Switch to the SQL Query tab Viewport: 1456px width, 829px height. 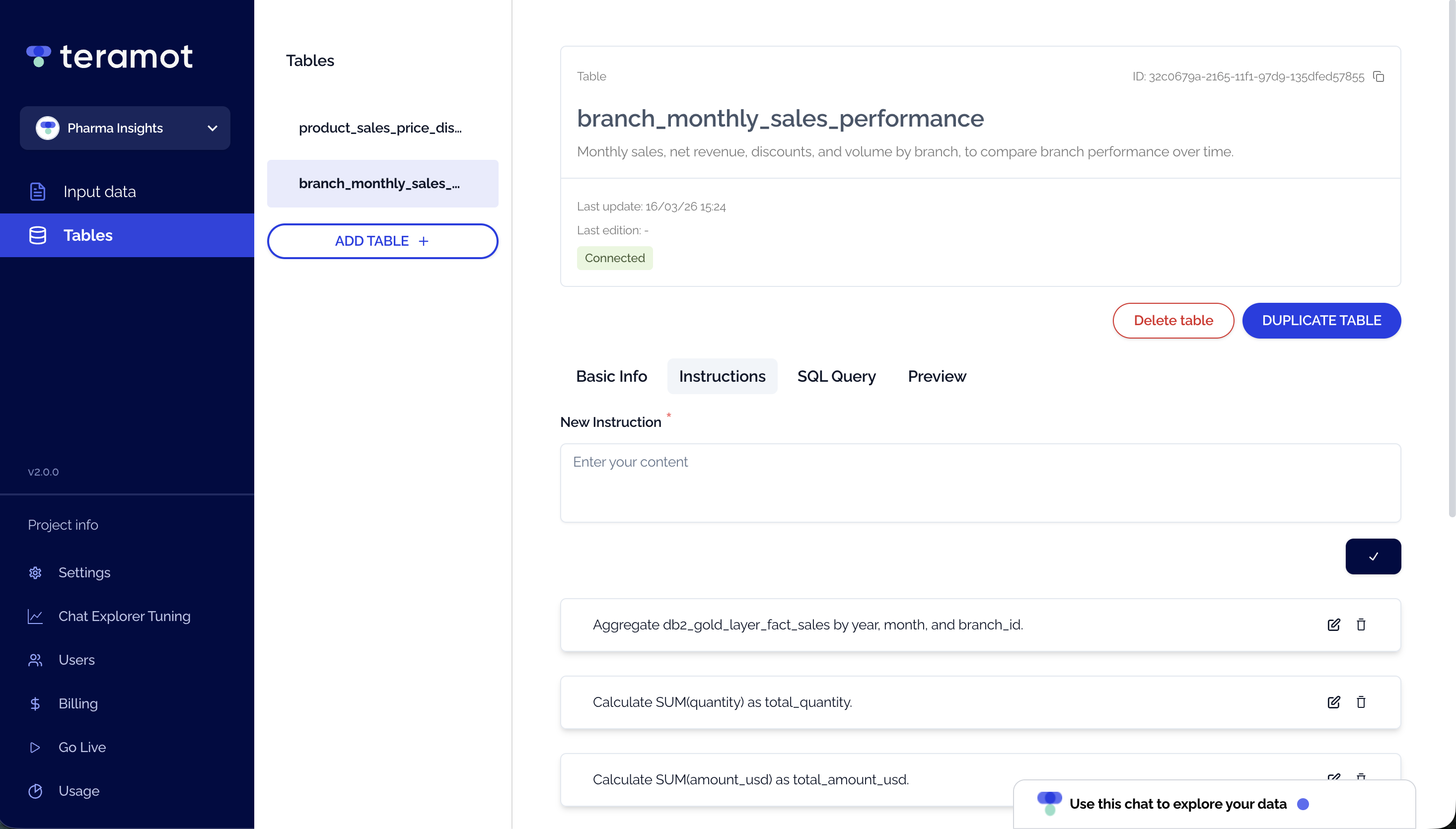tap(836, 376)
